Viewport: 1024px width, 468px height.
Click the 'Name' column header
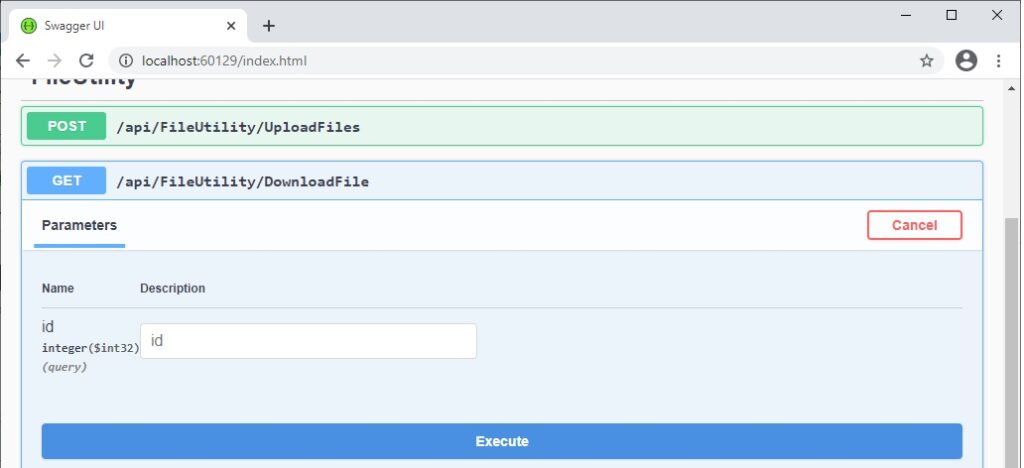pos(57,288)
